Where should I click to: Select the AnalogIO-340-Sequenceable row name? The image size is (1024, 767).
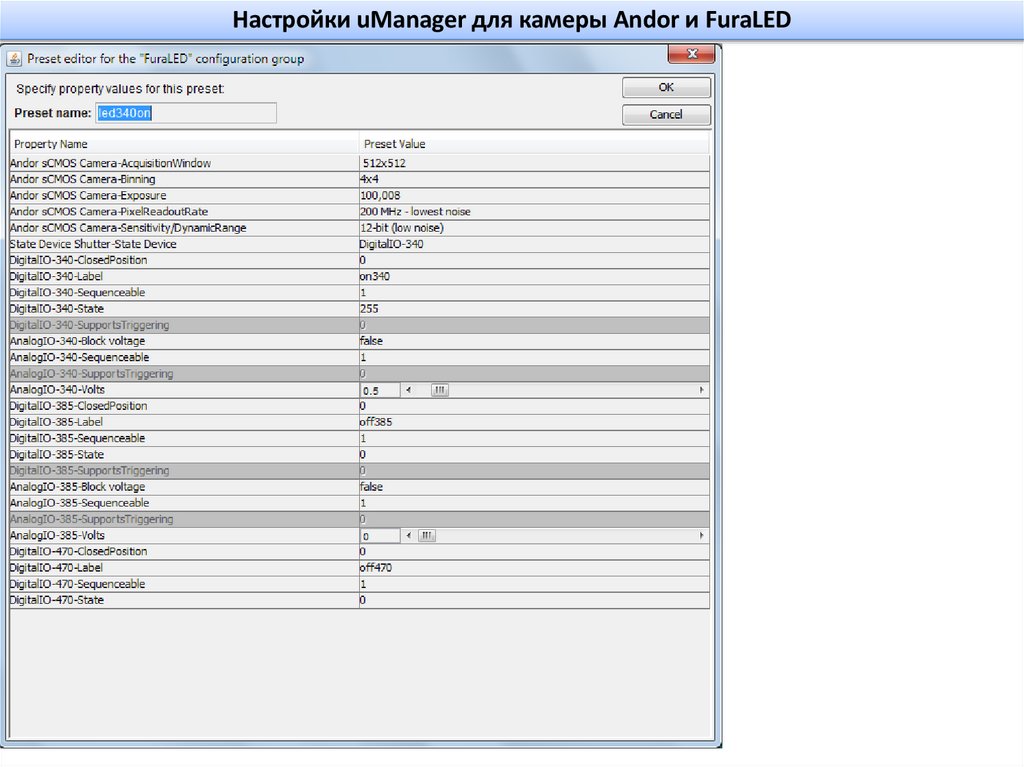79,357
